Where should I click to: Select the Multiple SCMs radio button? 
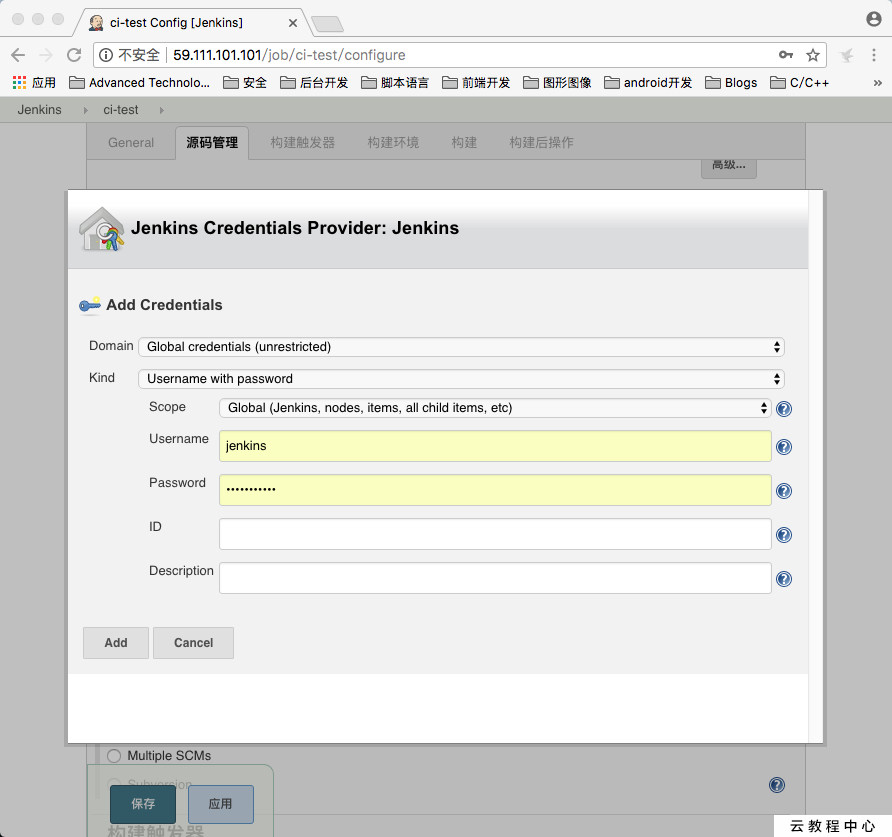click(x=114, y=756)
